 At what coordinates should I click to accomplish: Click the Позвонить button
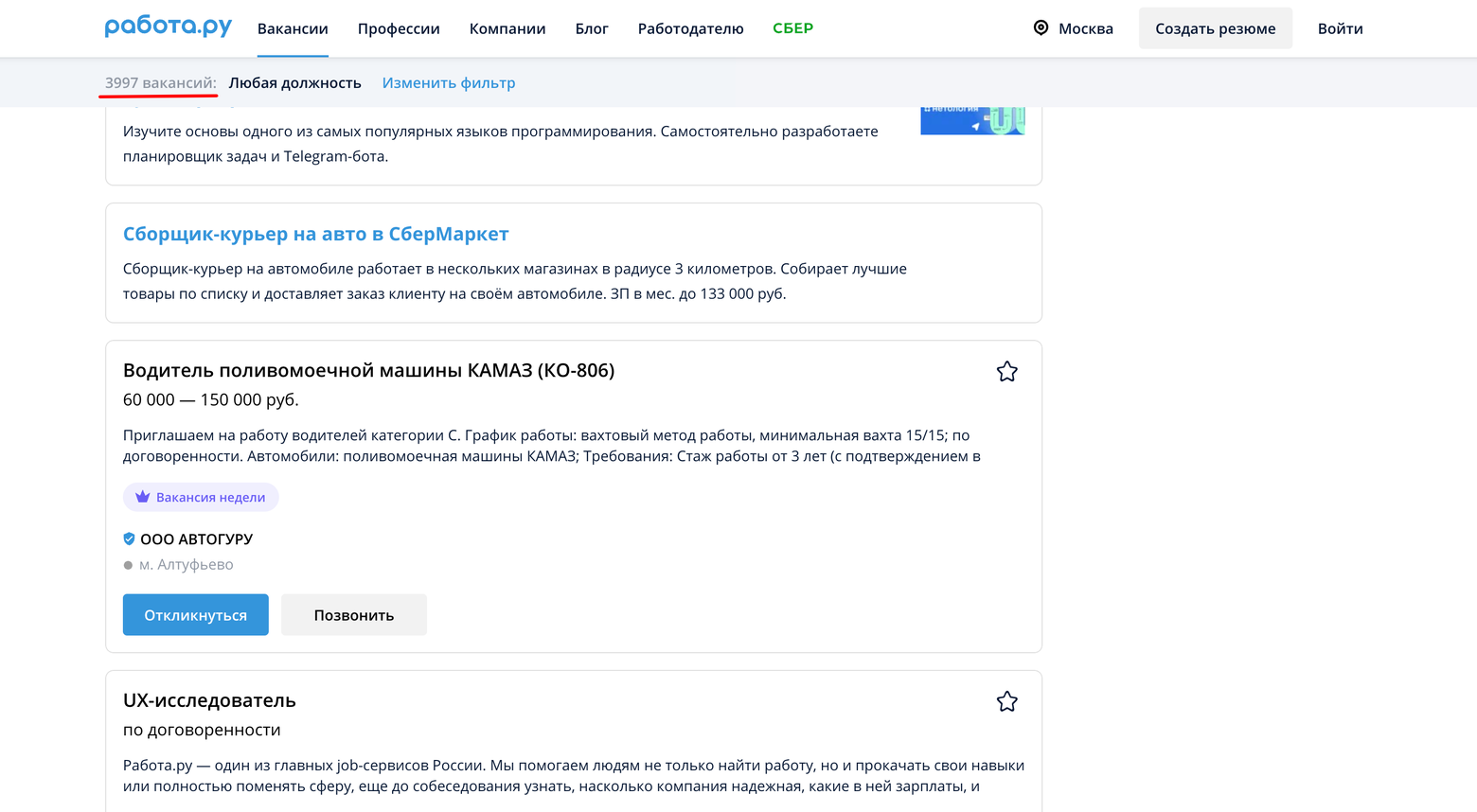[x=354, y=615]
